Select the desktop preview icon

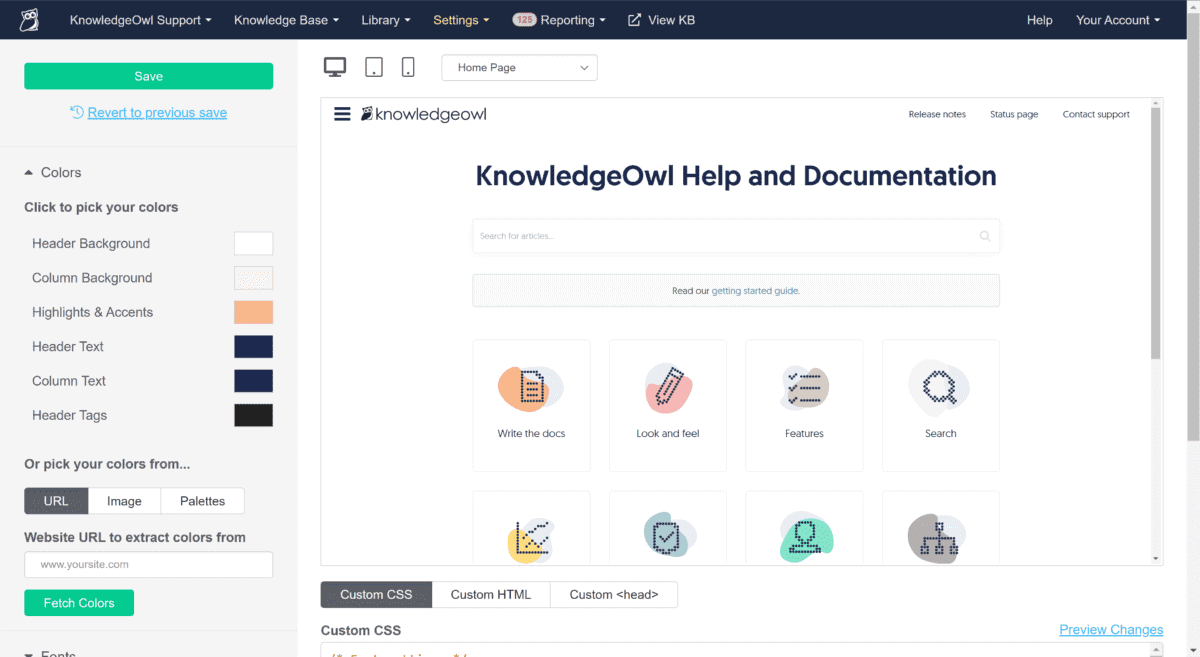335,66
